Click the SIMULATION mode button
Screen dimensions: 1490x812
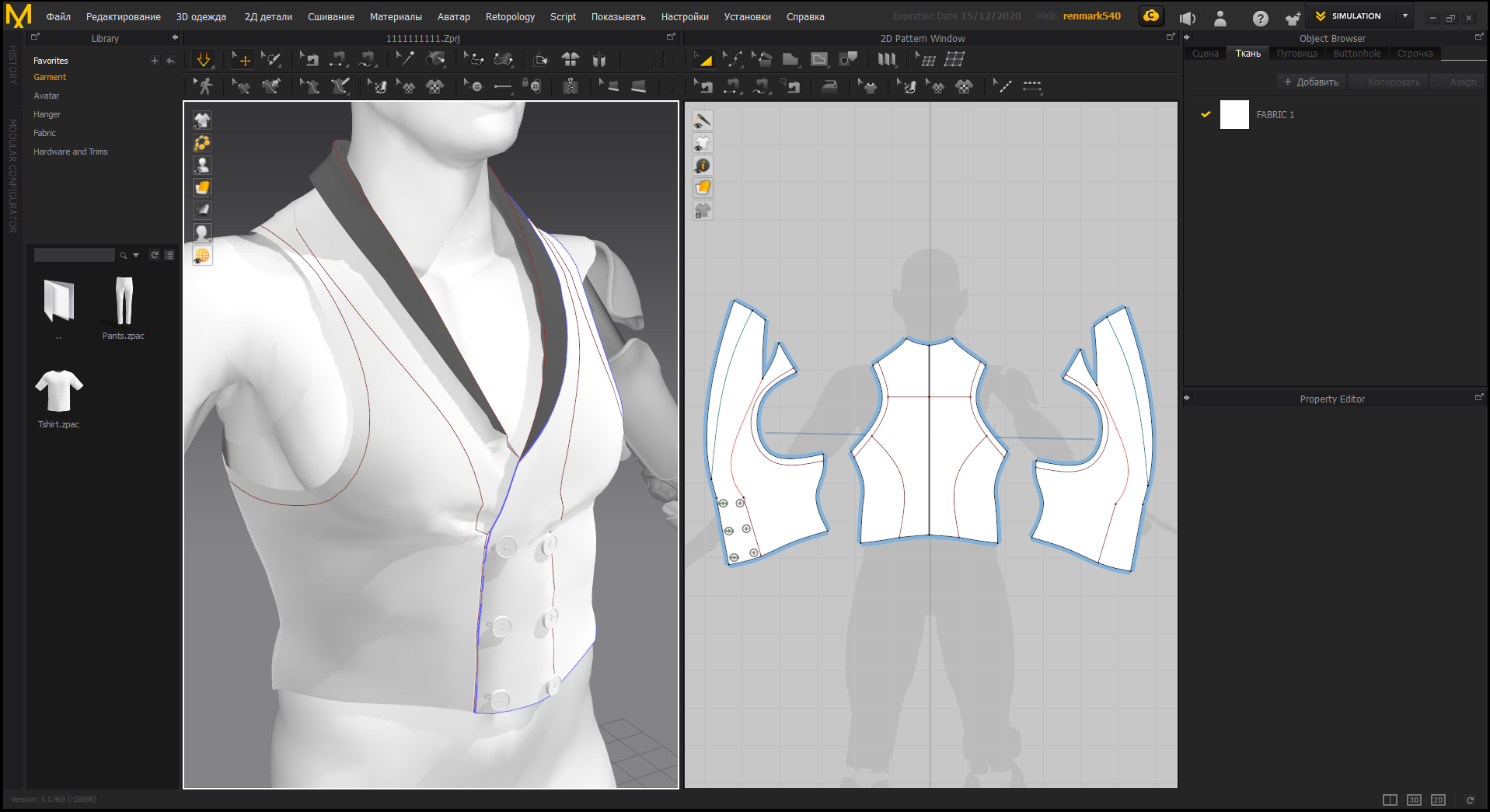tap(1350, 16)
